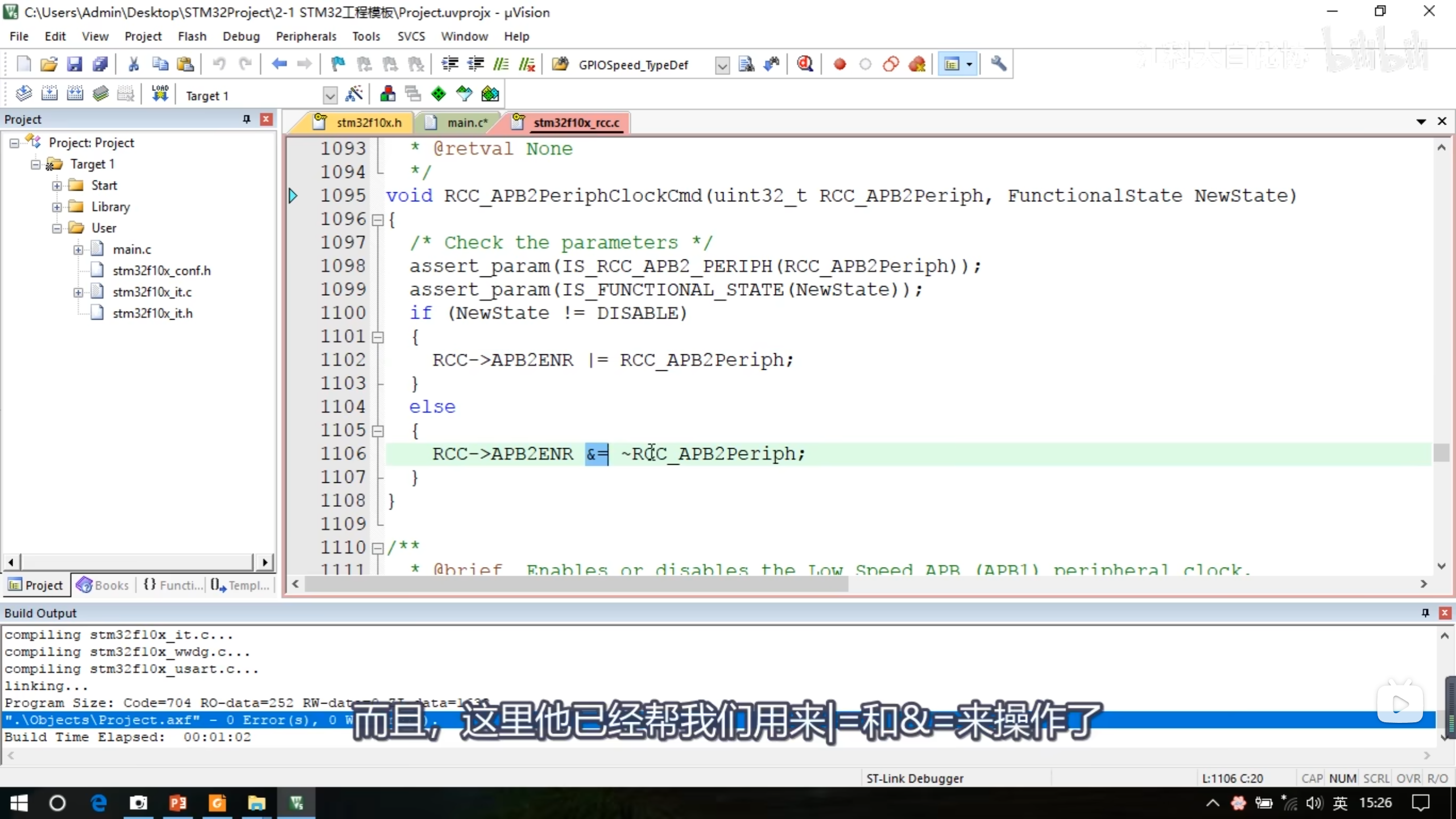Click the Build target files icon
Image resolution: width=1456 pixels, height=819 pixels.
(x=49, y=94)
